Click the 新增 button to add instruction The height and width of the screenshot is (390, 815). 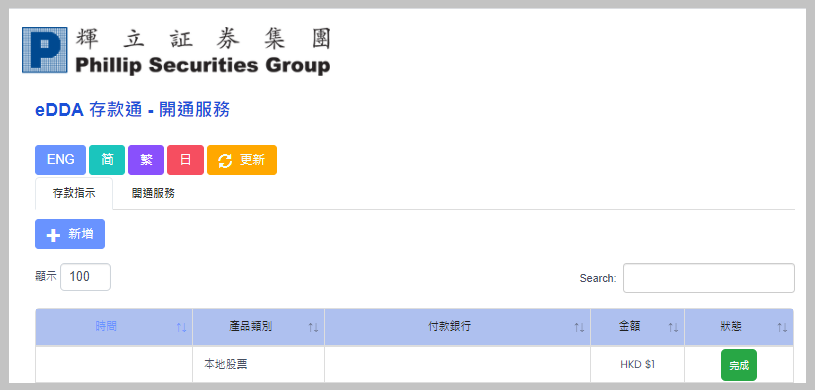click(70, 234)
